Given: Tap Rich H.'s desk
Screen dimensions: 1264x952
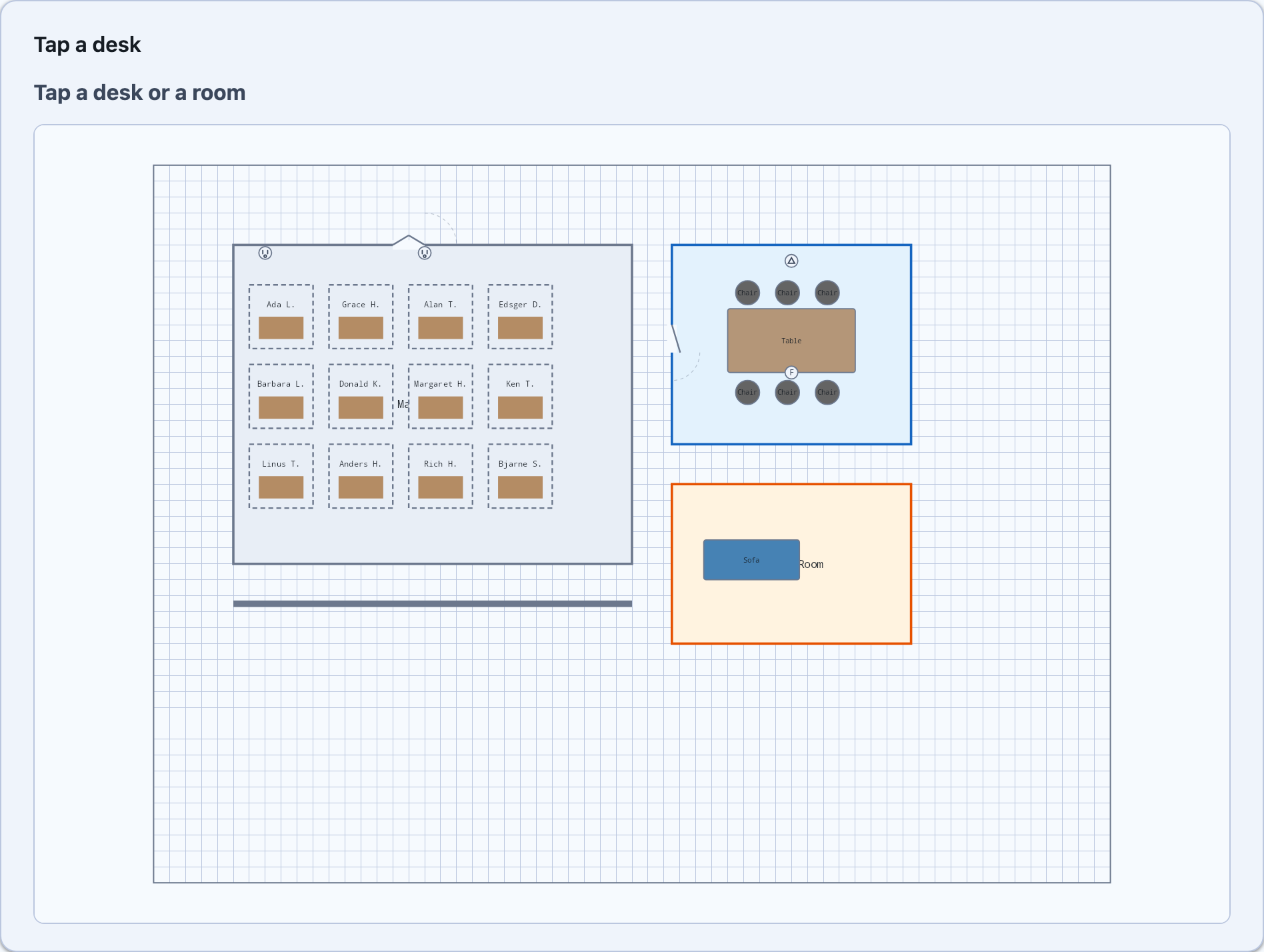Looking at the screenshot, I should point(441,476).
